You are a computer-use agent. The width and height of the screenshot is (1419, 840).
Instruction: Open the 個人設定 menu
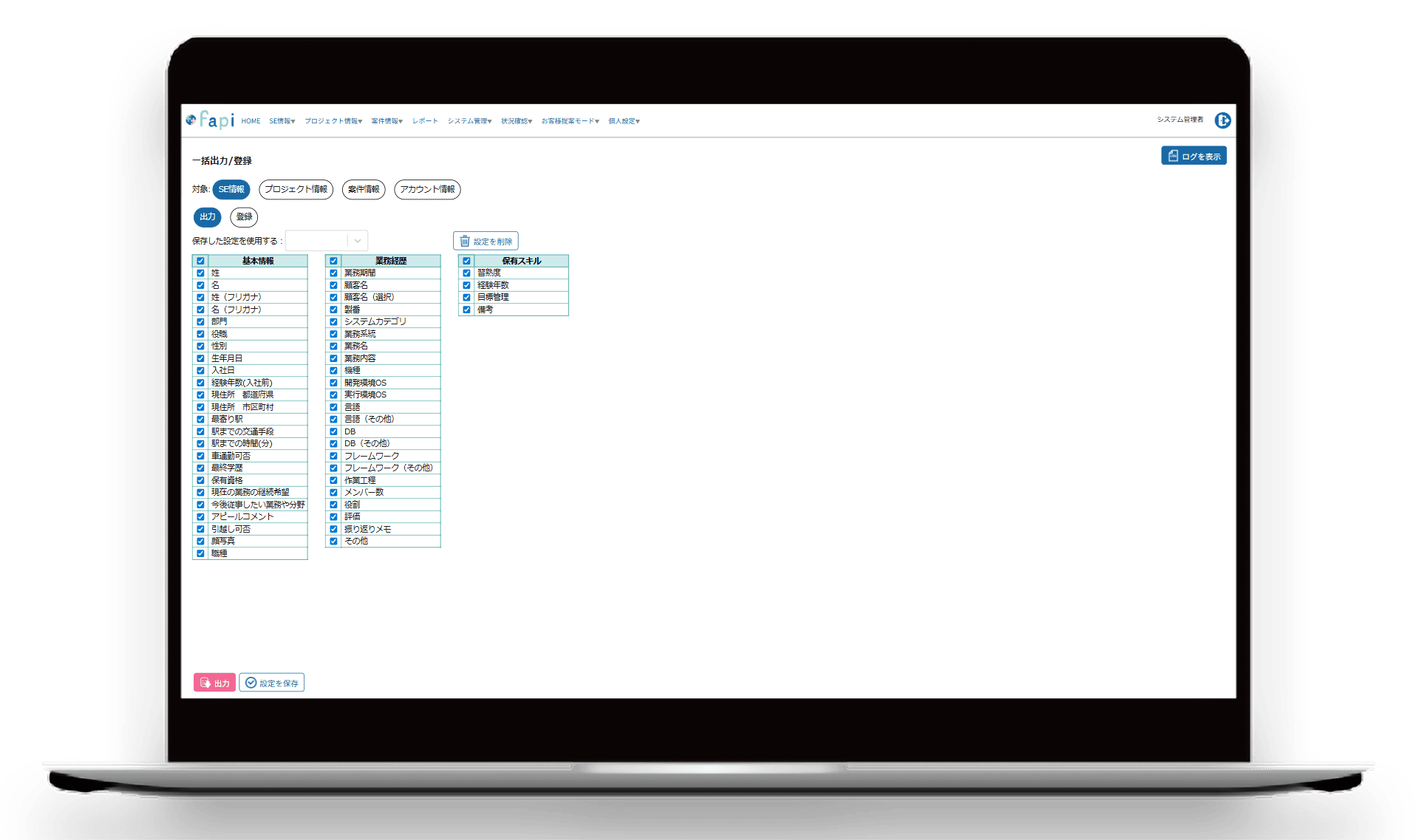point(624,121)
